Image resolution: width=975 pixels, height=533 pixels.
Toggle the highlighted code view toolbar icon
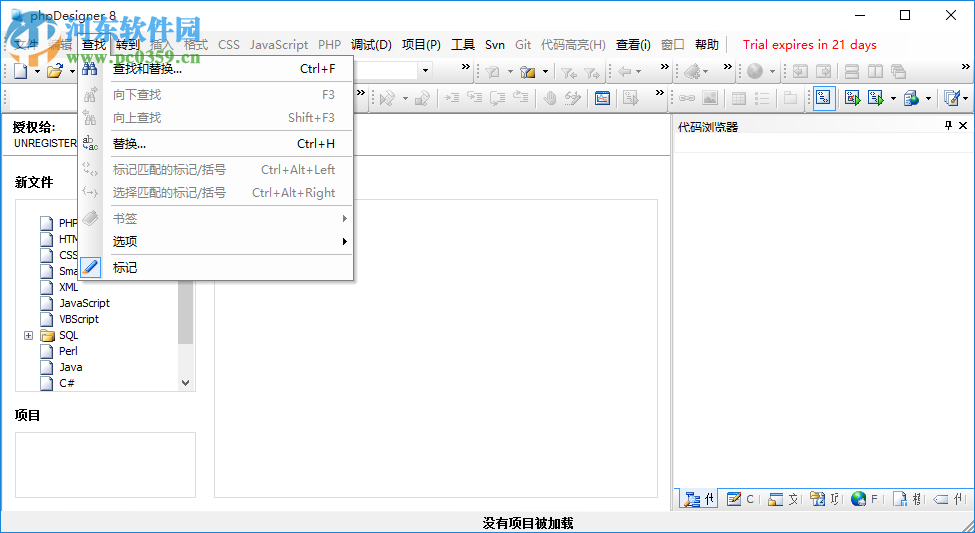824,98
